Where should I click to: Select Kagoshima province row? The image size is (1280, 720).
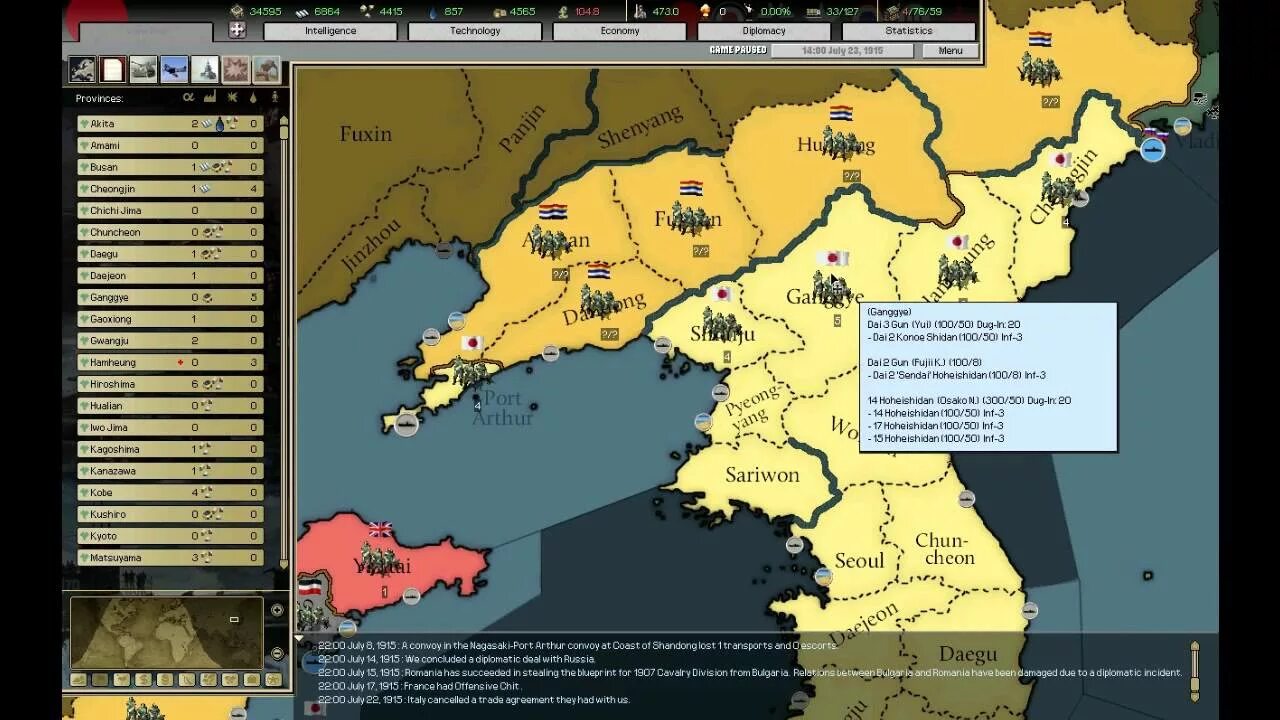coord(171,449)
